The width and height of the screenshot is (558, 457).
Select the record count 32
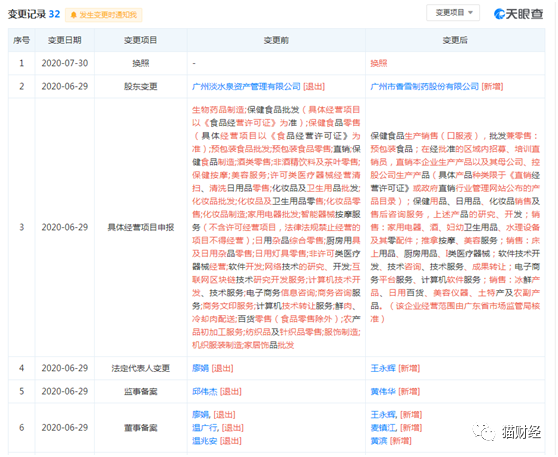coord(54,14)
